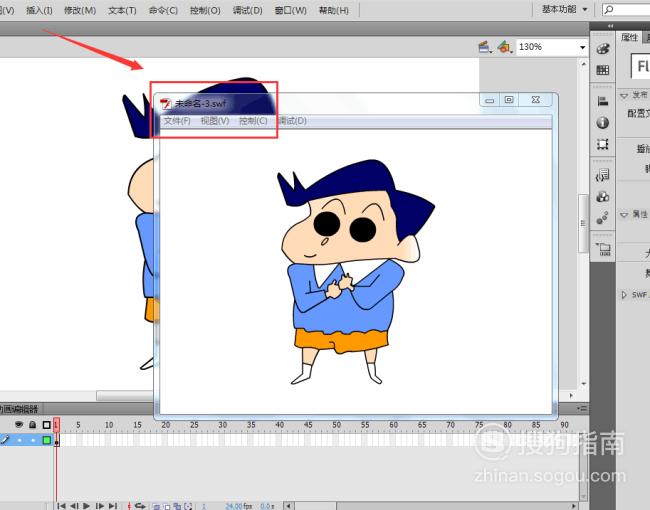Viewport: 650px width, 510px height.
Task: Click the Edit Scene clapperboard icon
Action: coord(485,47)
